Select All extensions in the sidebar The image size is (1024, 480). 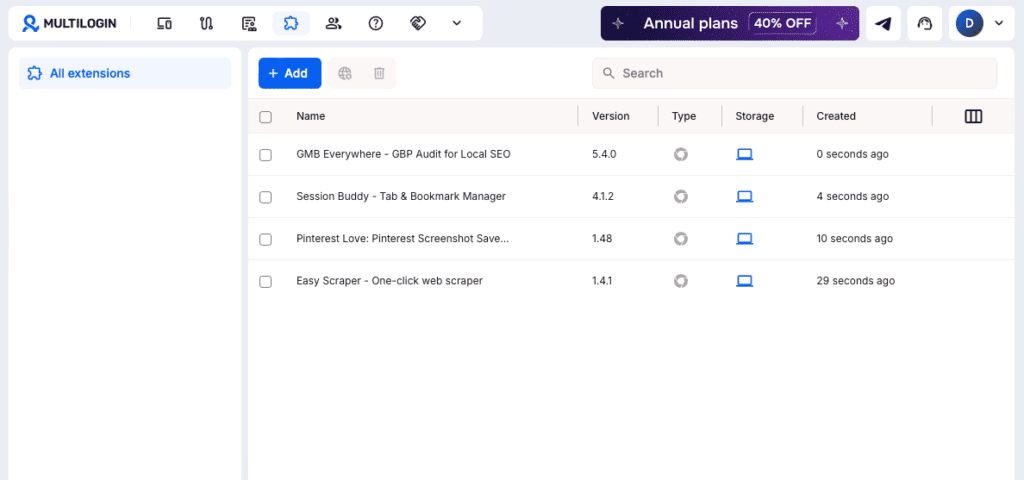(125, 73)
